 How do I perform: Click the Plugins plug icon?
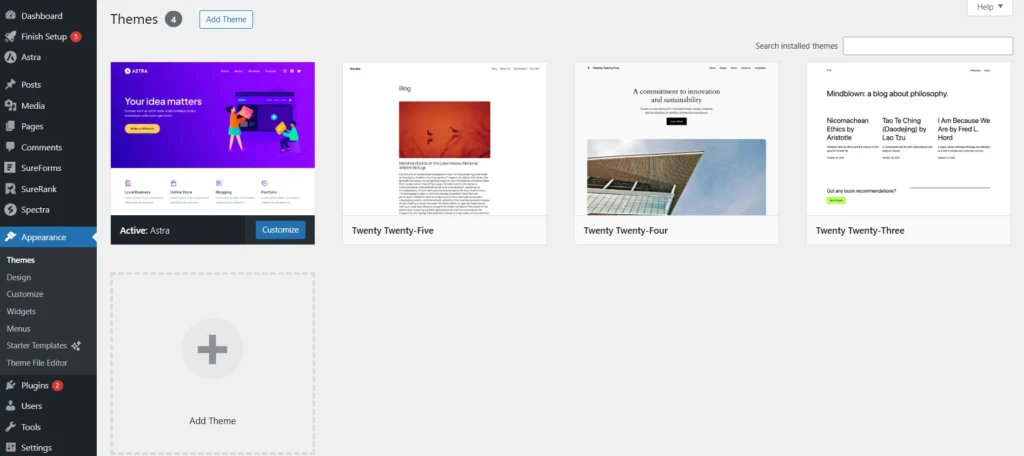point(10,385)
